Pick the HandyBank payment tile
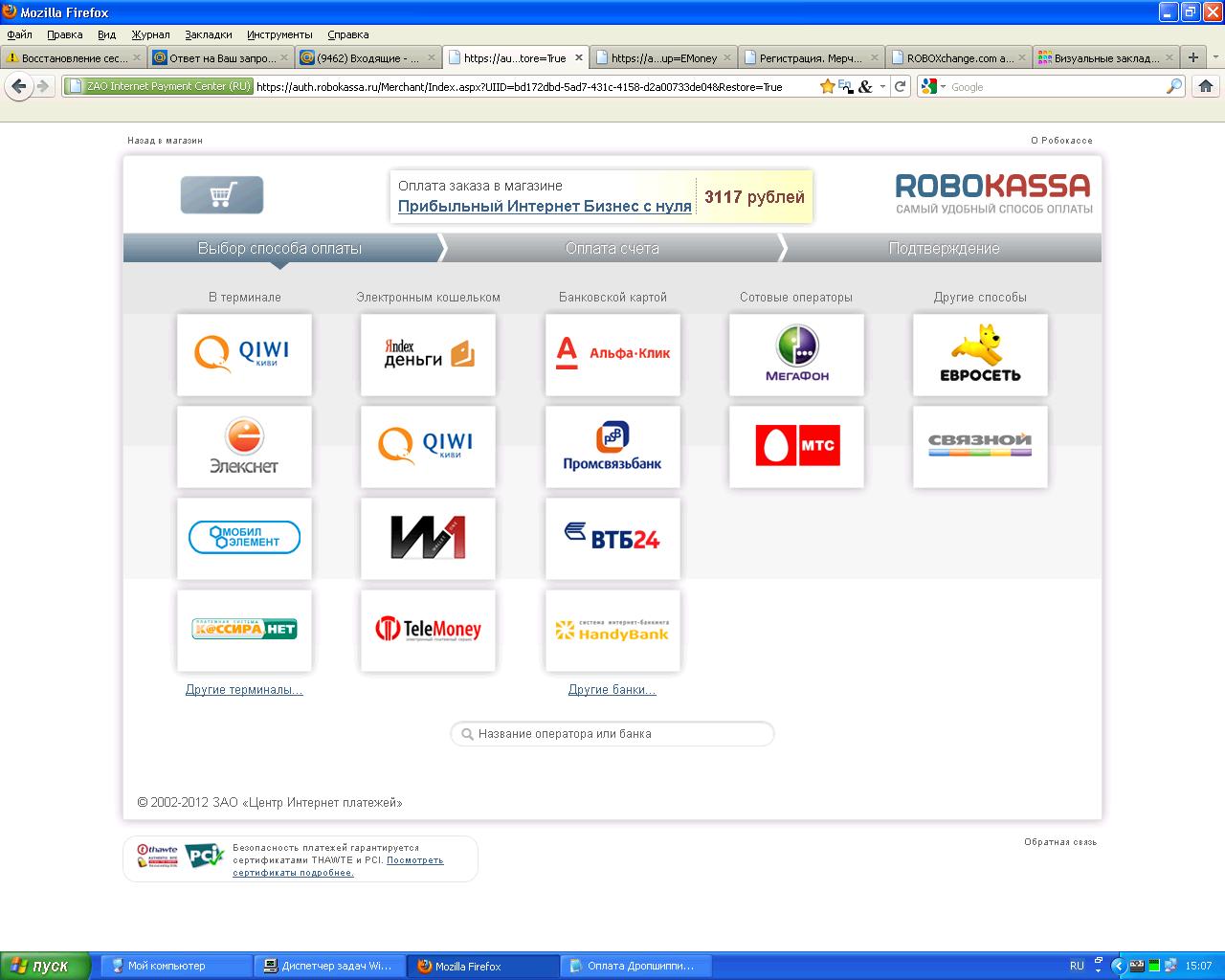 612,630
